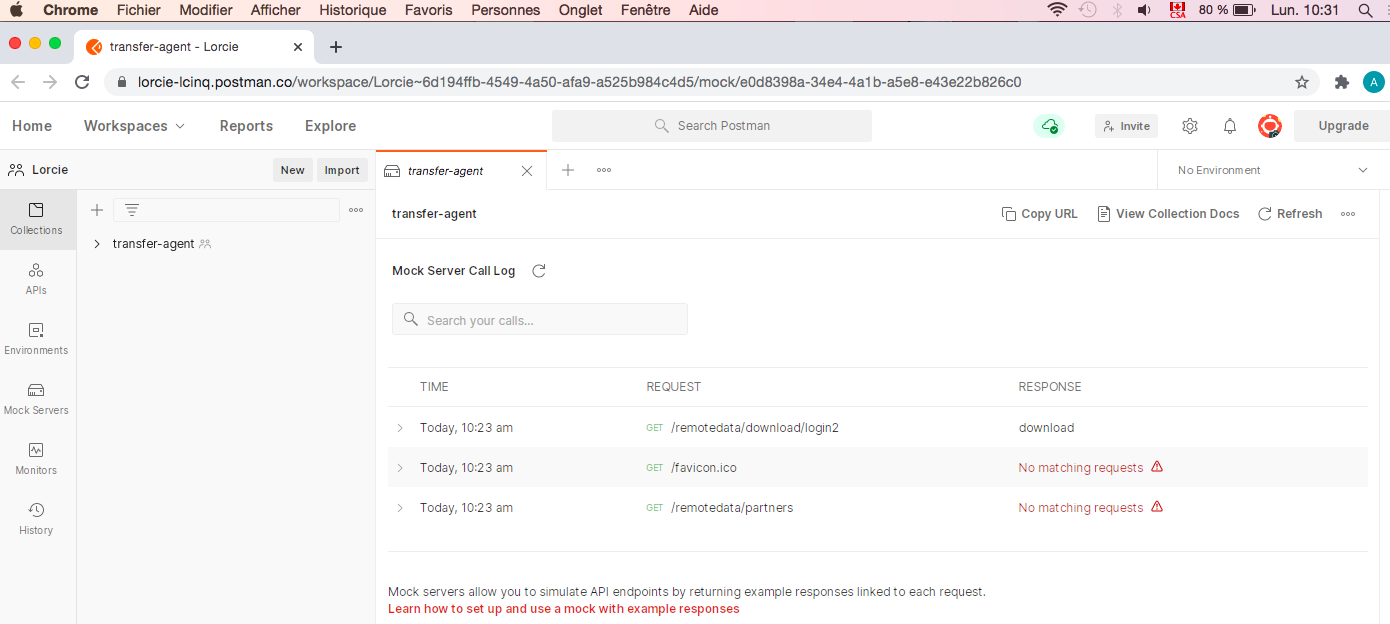Open the Mock Servers sidebar section
The height and width of the screenshot is (624, 1390).
(36, 399)
